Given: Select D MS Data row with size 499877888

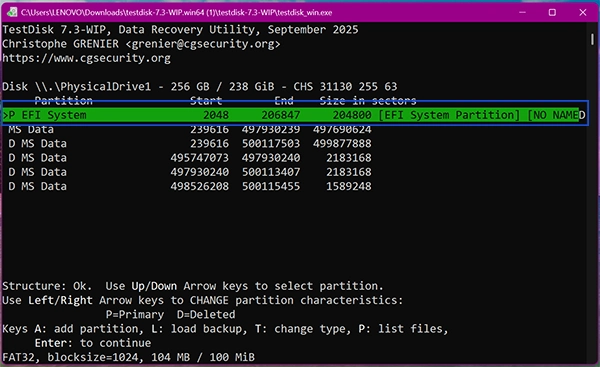Looking at the screenshot, I should click(x=189, y=144).
